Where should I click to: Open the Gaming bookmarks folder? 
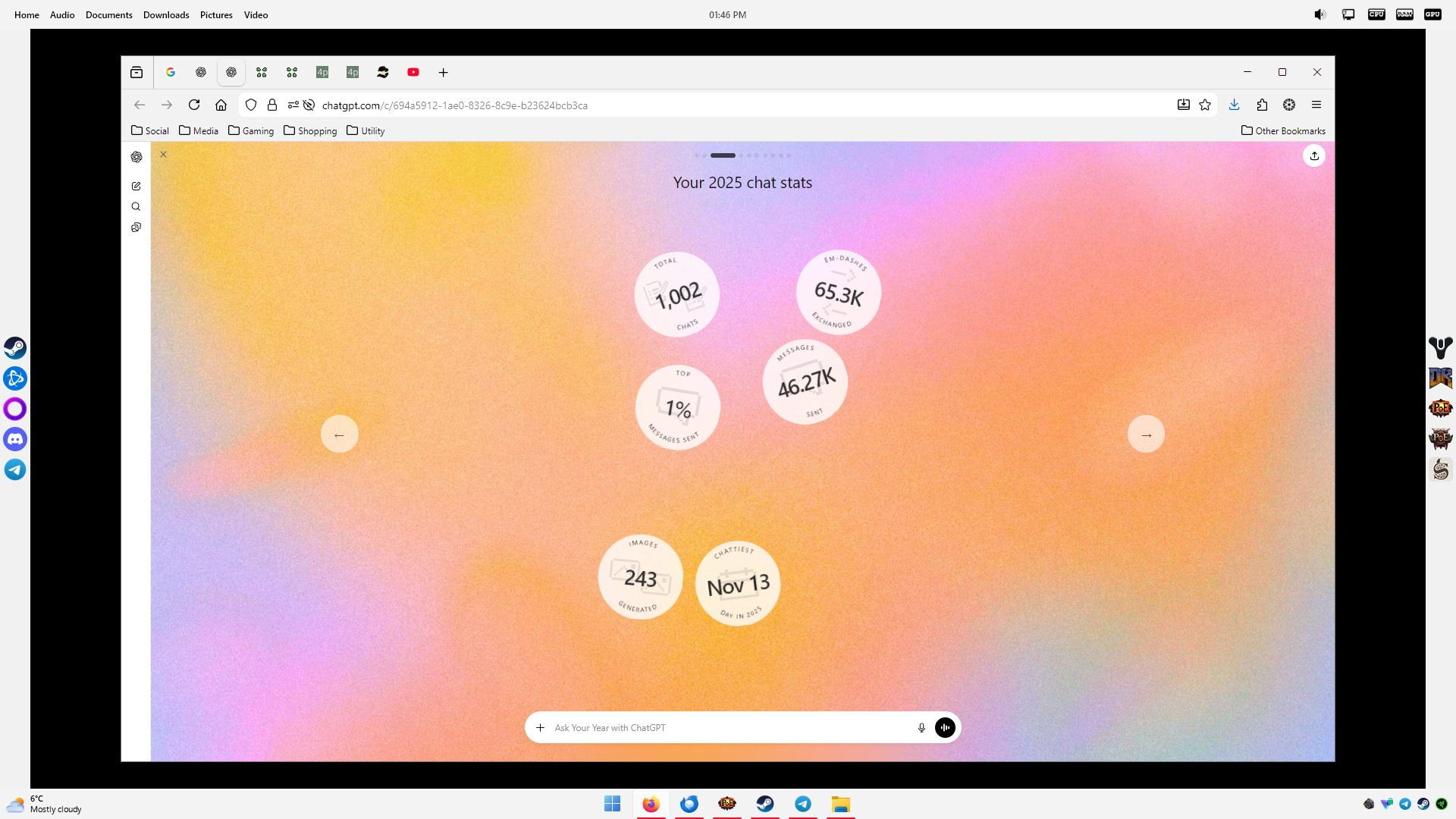251,130
